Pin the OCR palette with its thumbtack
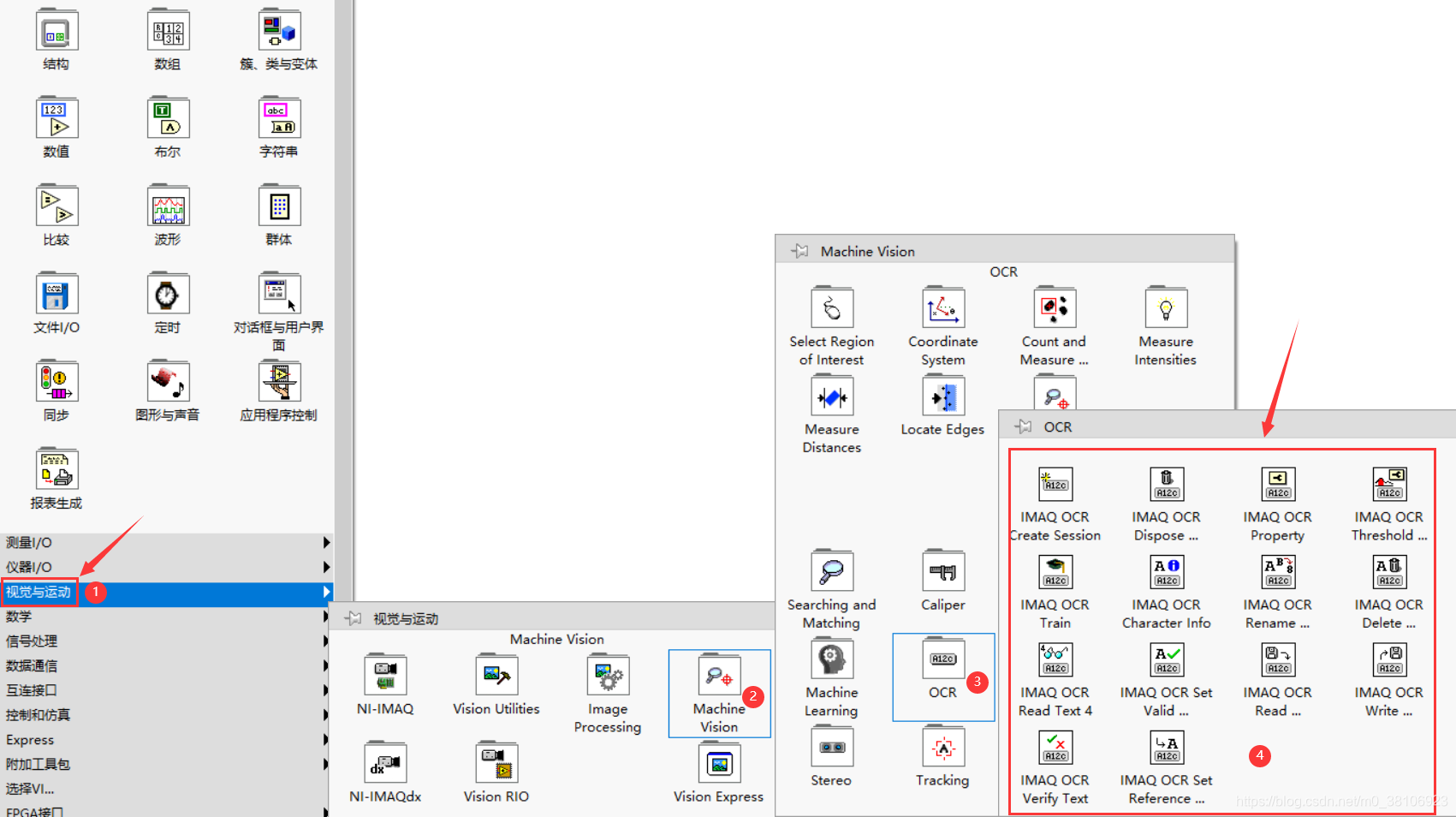 [1023, 426]
